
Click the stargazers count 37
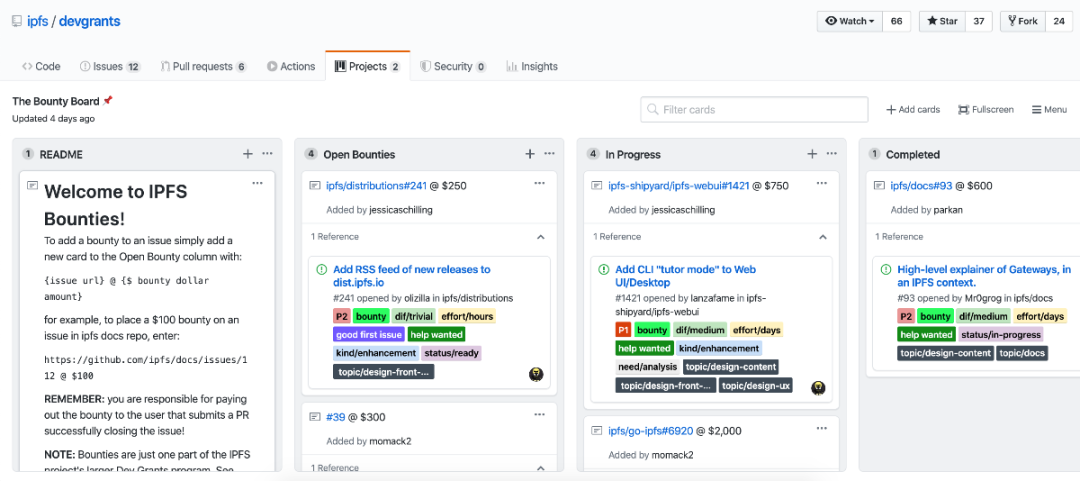979,21
